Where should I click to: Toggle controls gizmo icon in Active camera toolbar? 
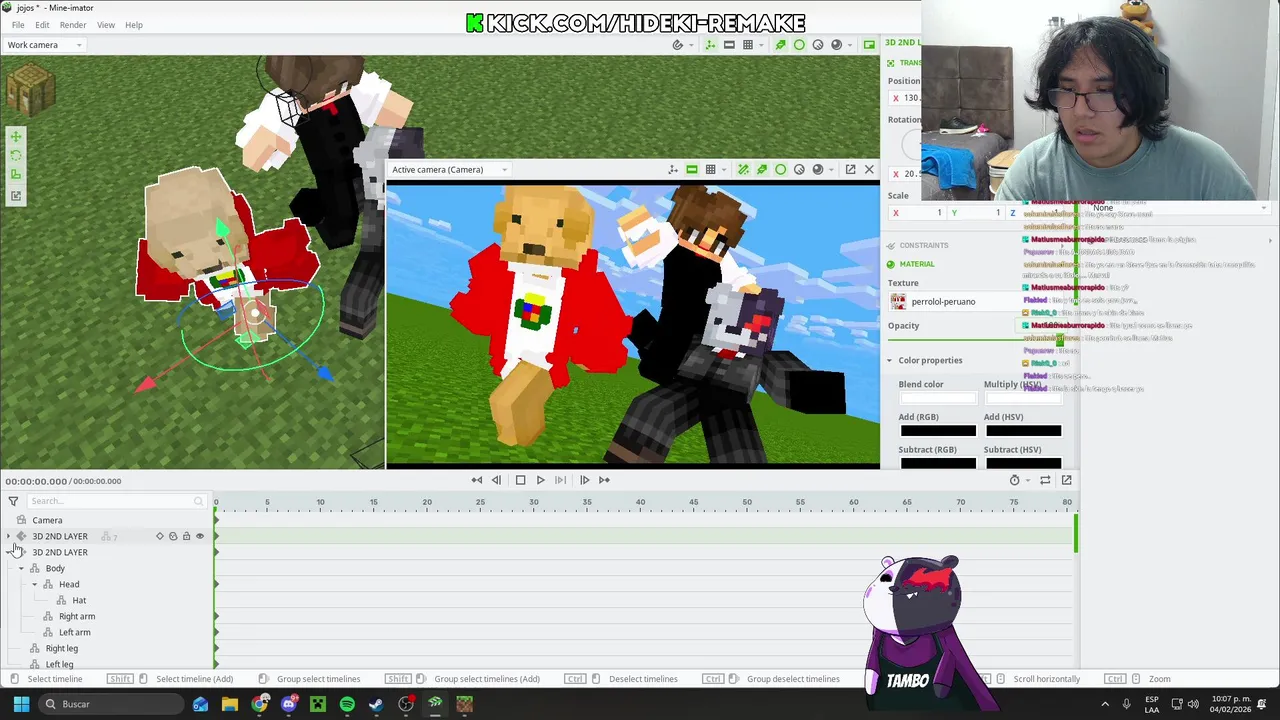[x=673, y=170]
